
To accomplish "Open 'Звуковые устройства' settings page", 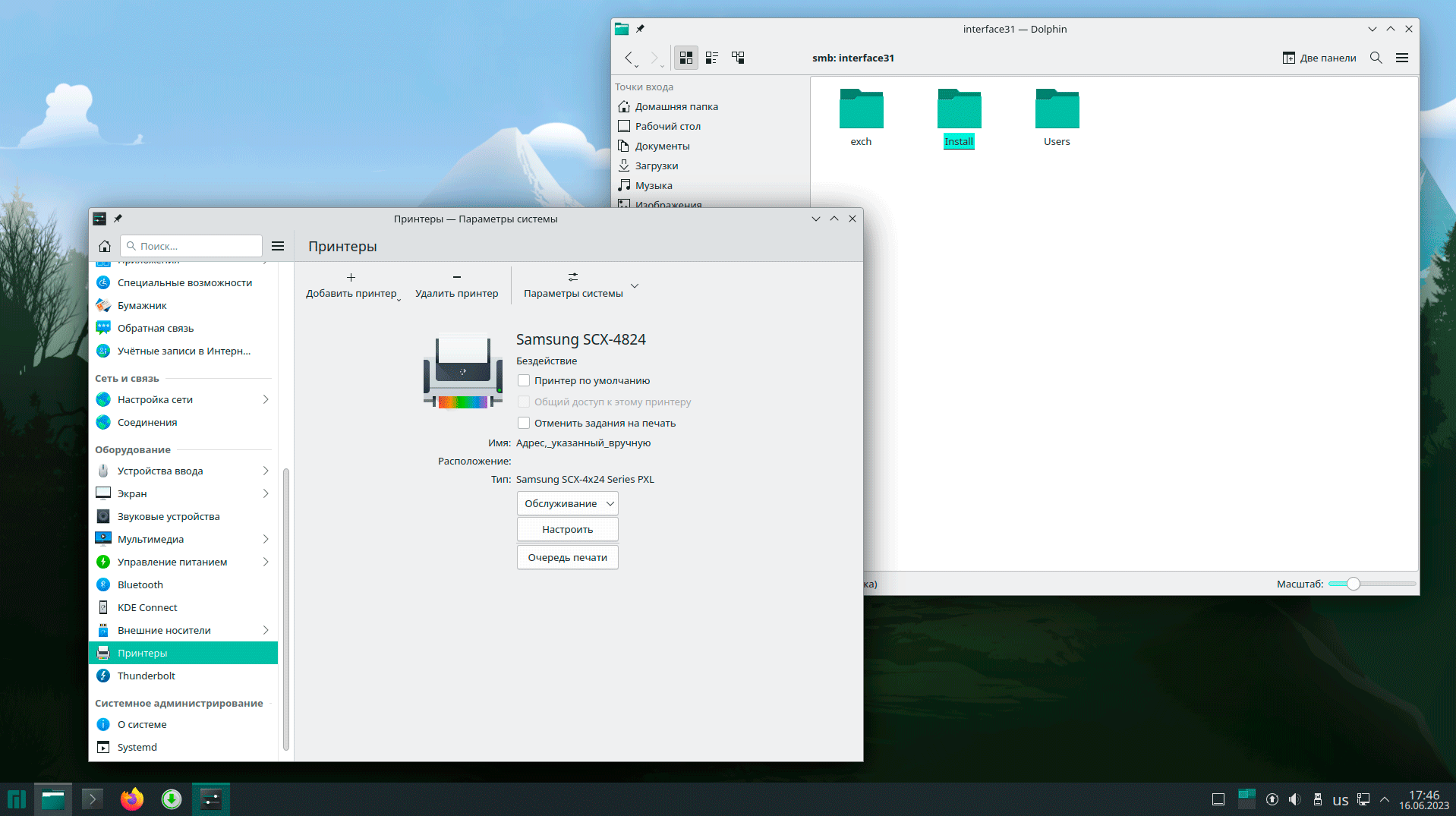I will click(169, 516).
